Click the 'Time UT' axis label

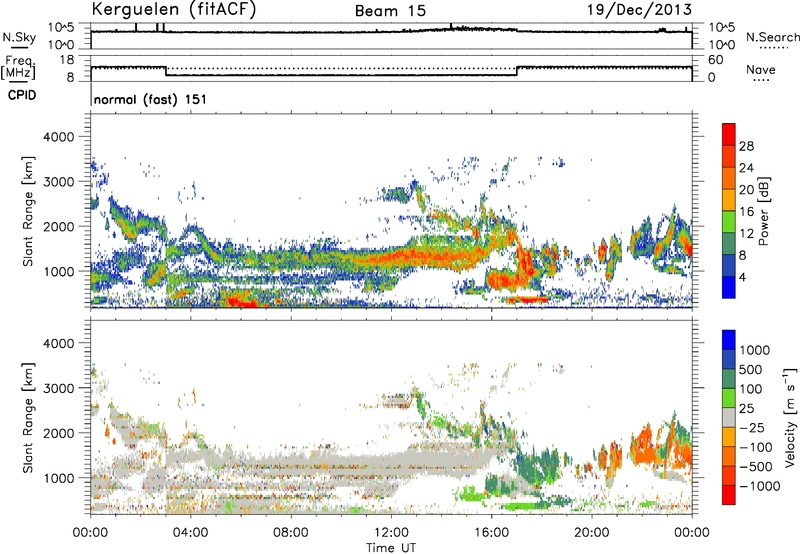point(391,548)
